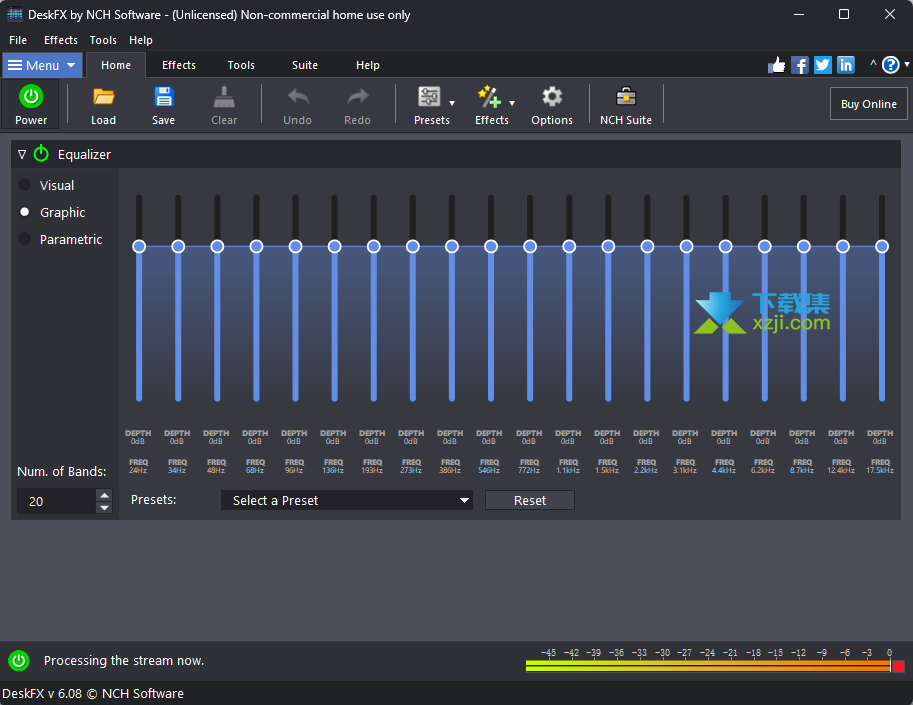This screenshot has width=913, height=705.
Task: Open the File menu
Action: tap(18, 40)
